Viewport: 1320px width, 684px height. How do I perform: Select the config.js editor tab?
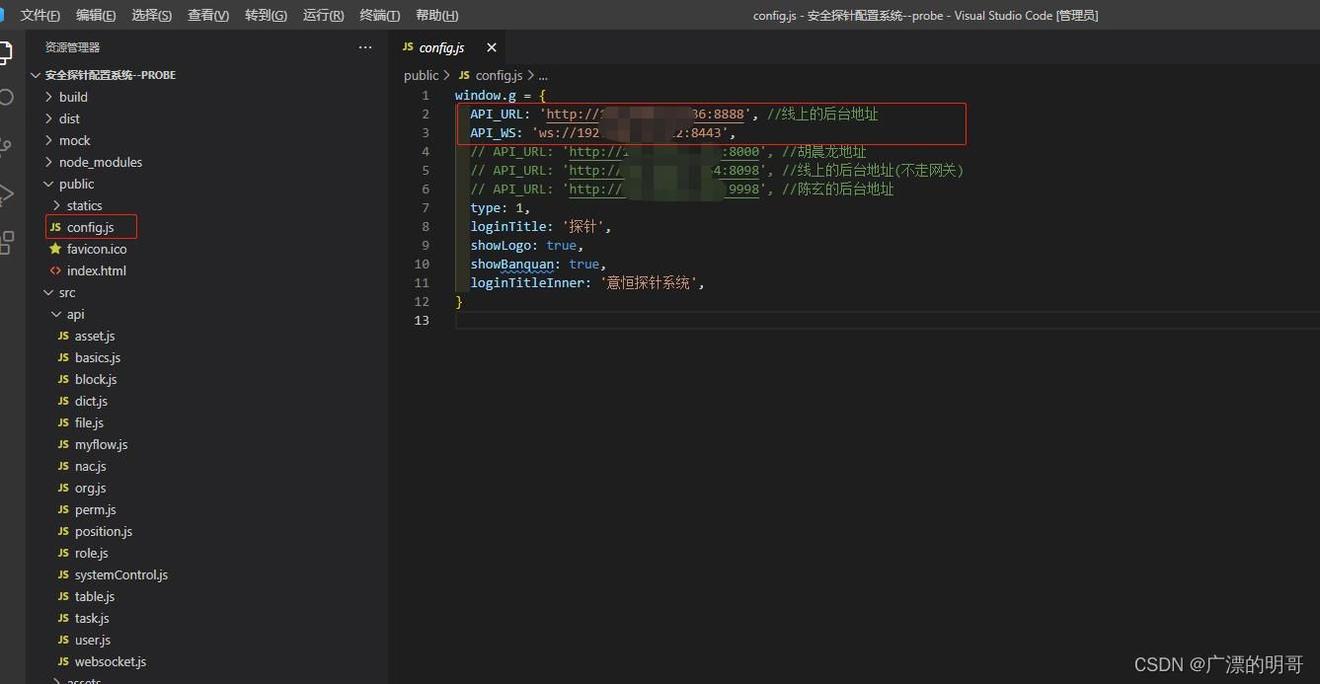pyautogui.click(x=441, y=48)
